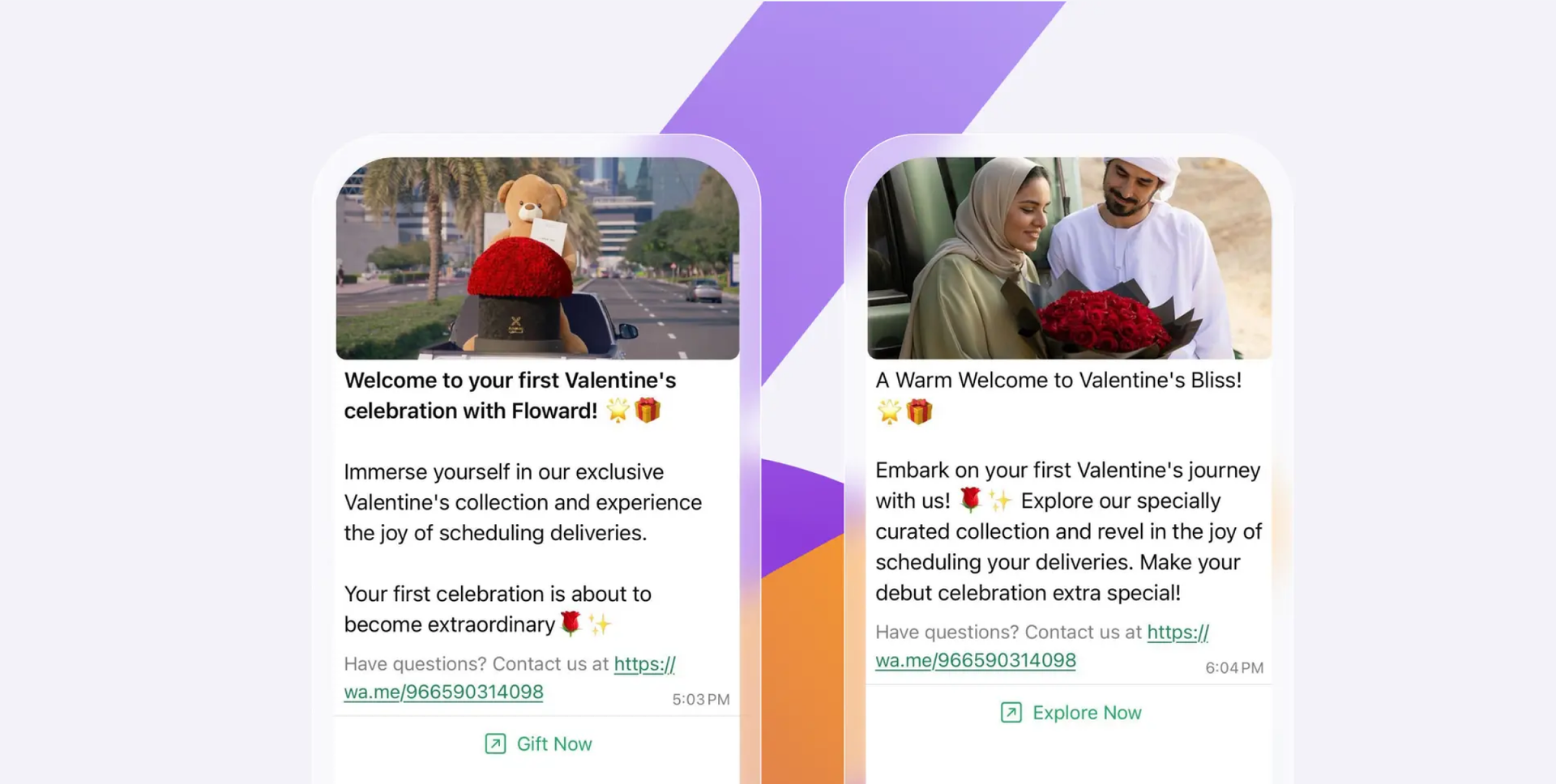Click the 'A Warm Welcome to Valentine's Bliss!' title
This screenshot has width=1556, height=784.
tap(1058, 380)
